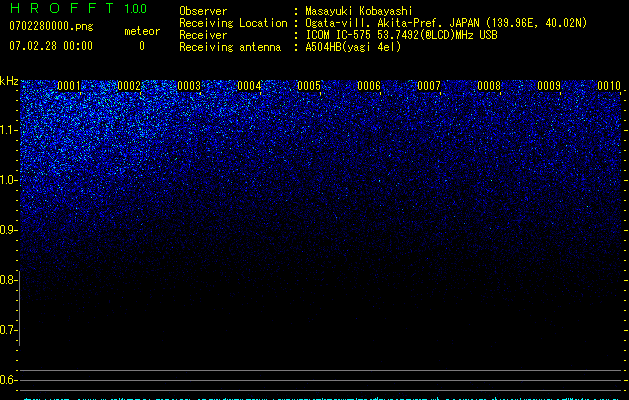Click the Receiving Location label

pyautogui.click(x=233, y=23)
